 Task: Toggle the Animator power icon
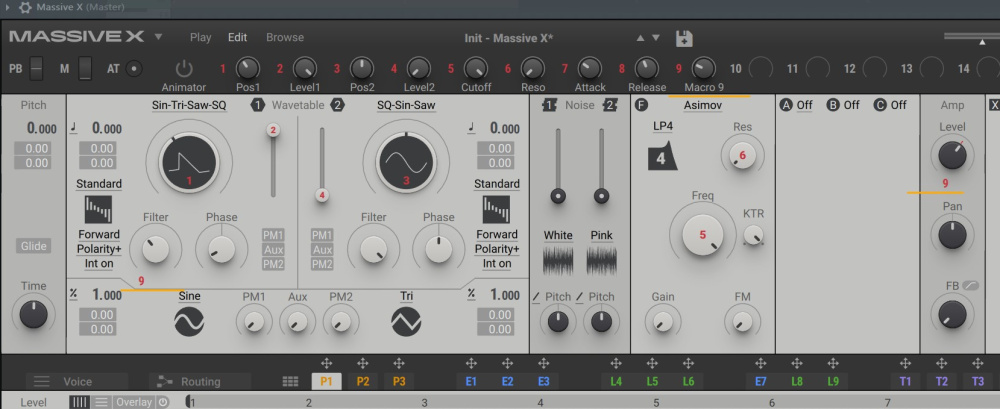point(184,68)
